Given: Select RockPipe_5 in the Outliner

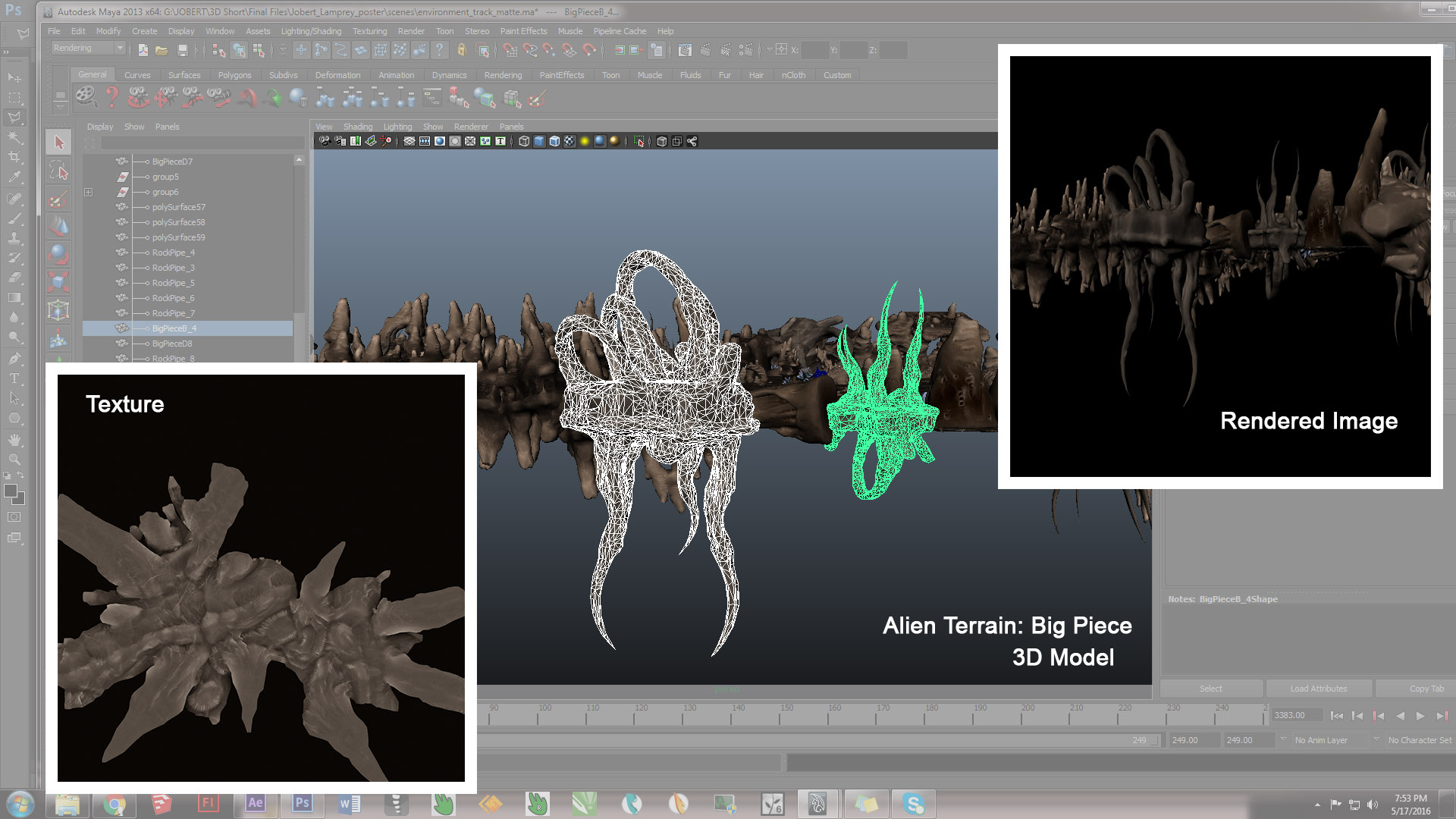Looking at the screenshot, I should [x=173, y=283].
